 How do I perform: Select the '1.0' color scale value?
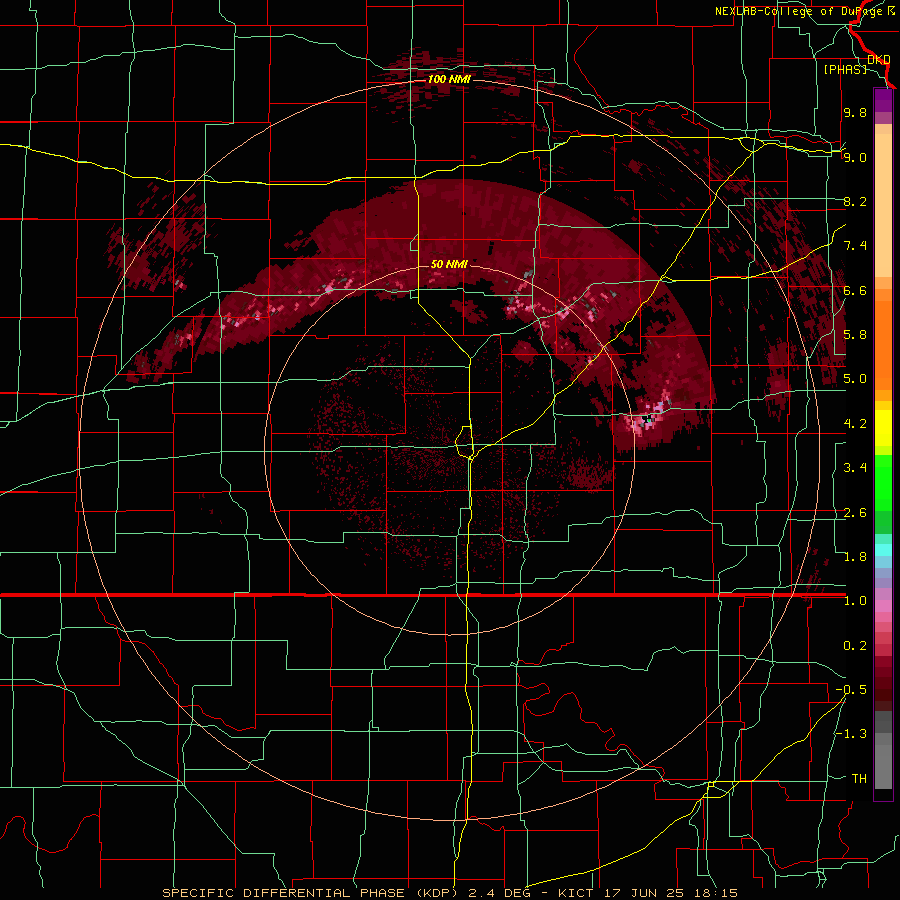point(855,601)
